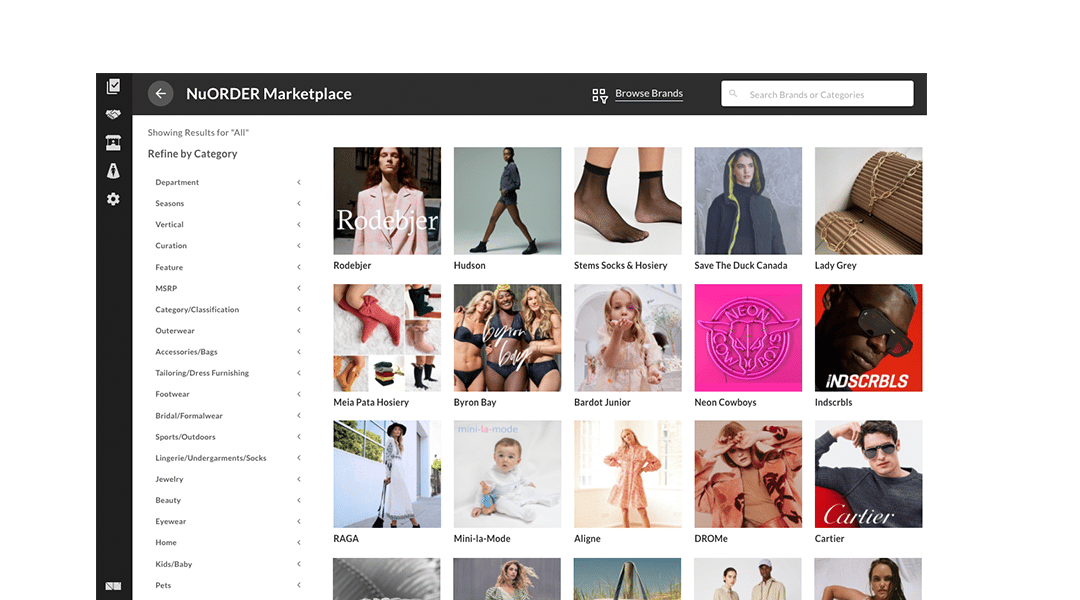
Task: Expand the Outerwear category filter
Action: tap(227, 331)
